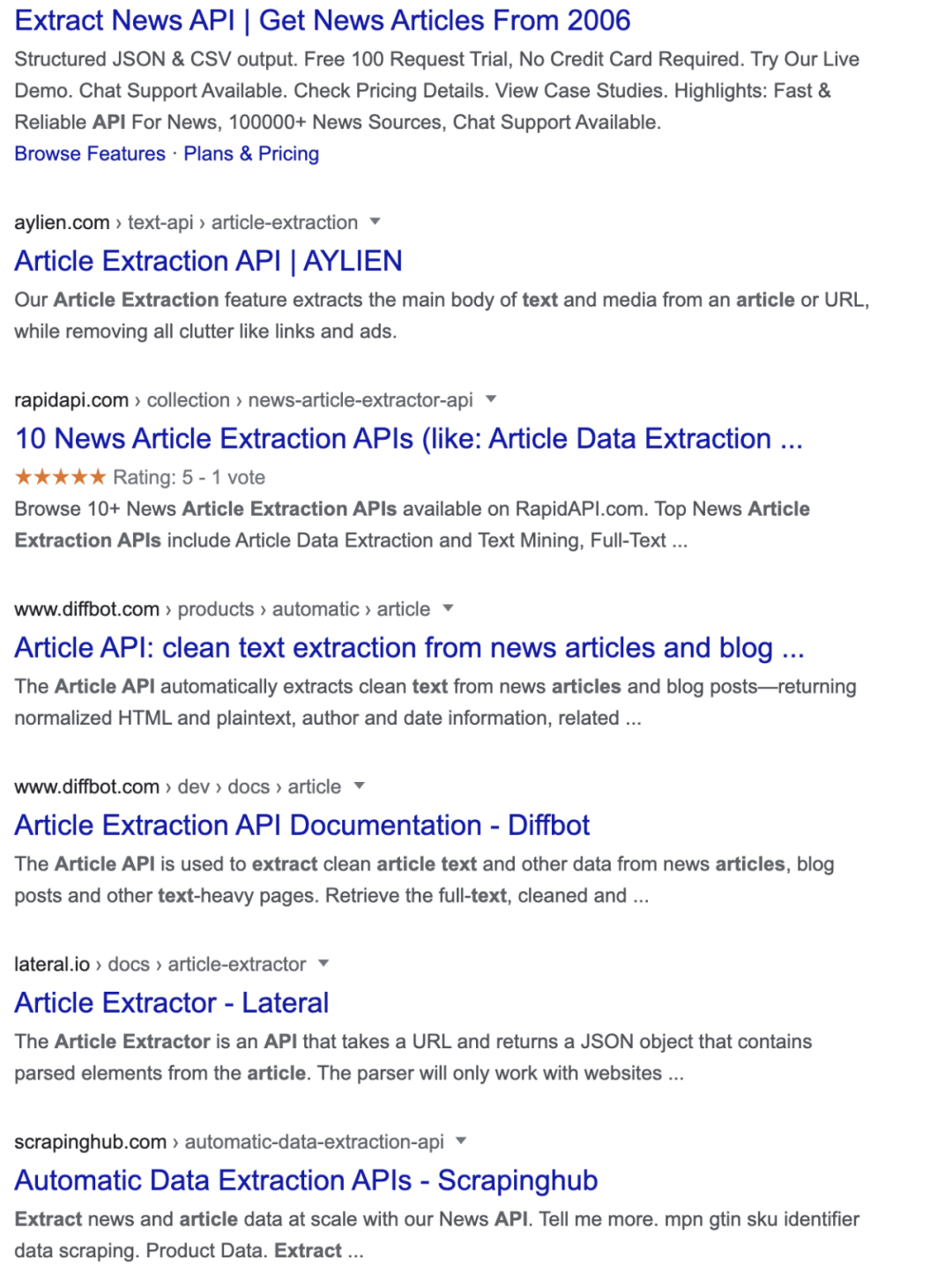This screenshot has width=952, height=1273.
Task: Expand the dropdown arrow beside lateral.io URL
Action: (x=324, y=963)
